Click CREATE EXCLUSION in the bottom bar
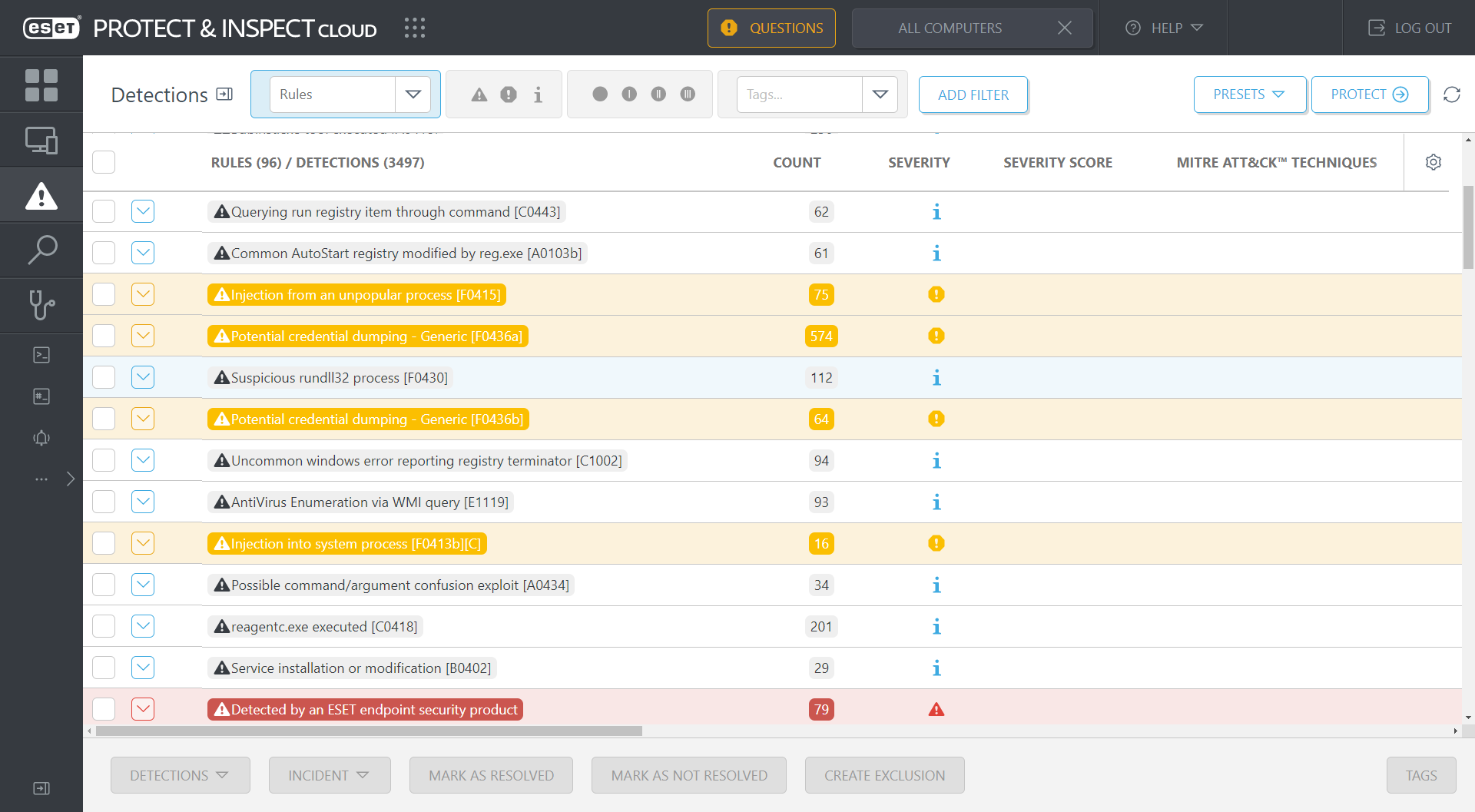 pyautogui.click(x=884, y=775)
